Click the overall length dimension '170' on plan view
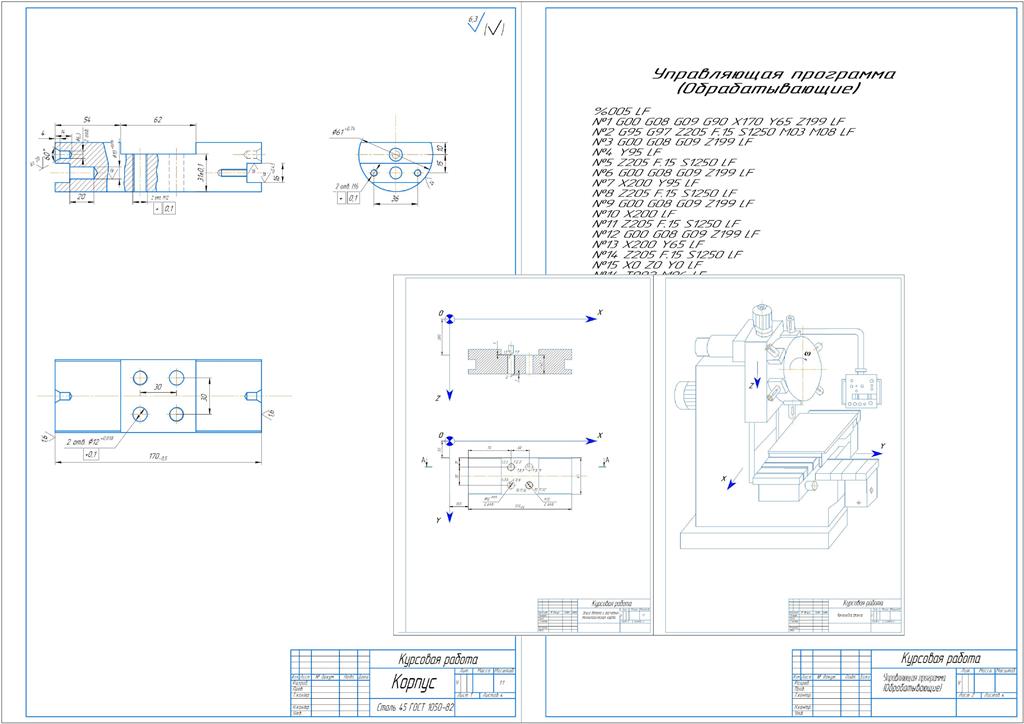The width and height of the screenshot is (1024, 724). 157,457
